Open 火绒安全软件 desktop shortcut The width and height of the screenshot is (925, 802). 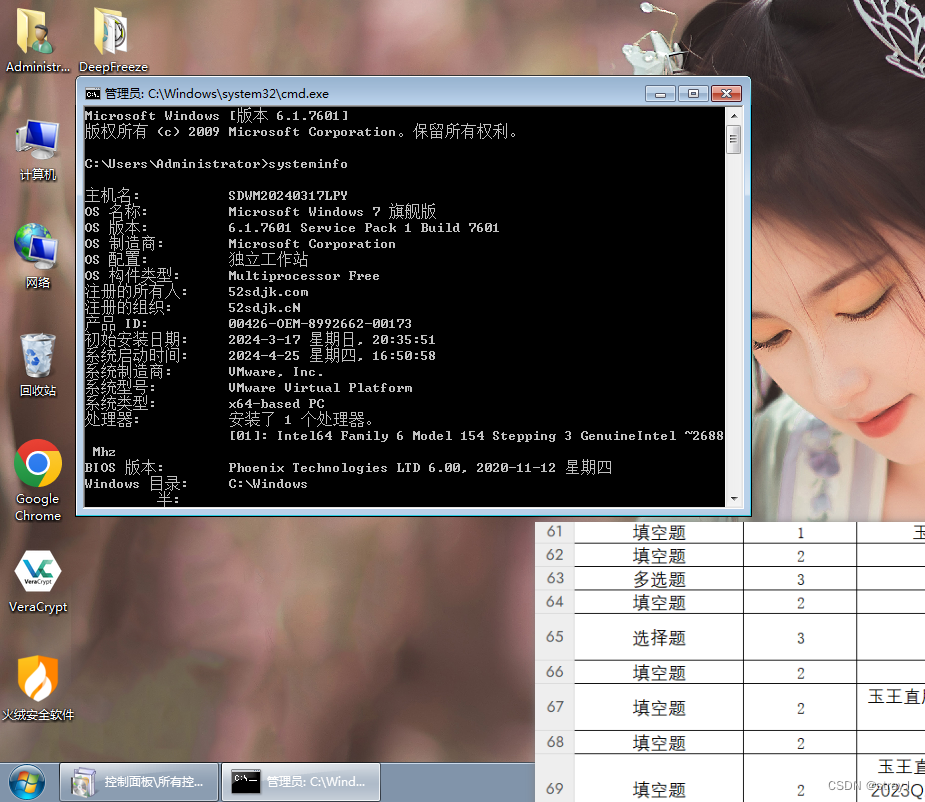pos(38,688)
